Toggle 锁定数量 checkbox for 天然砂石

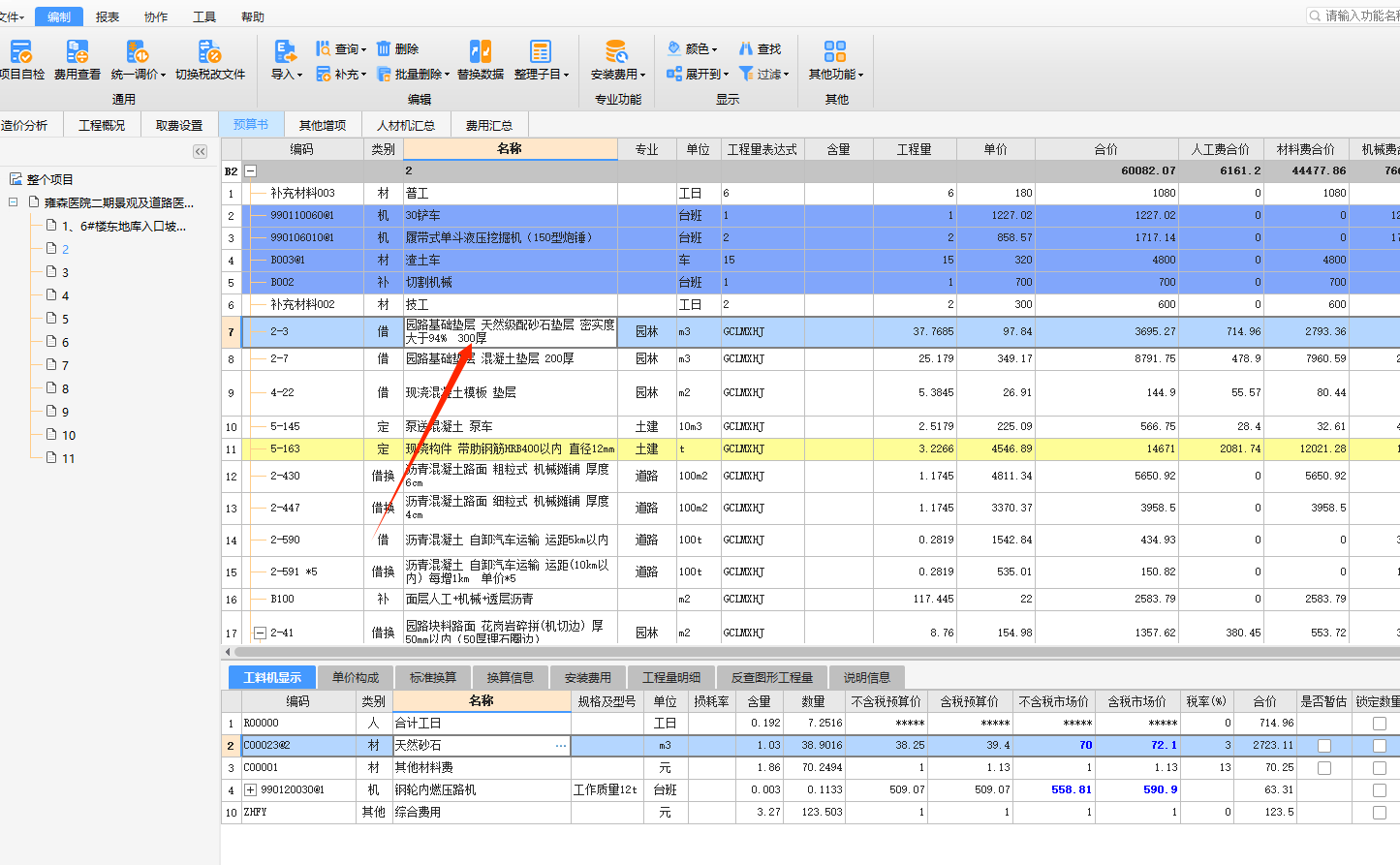pos(1380,746)
